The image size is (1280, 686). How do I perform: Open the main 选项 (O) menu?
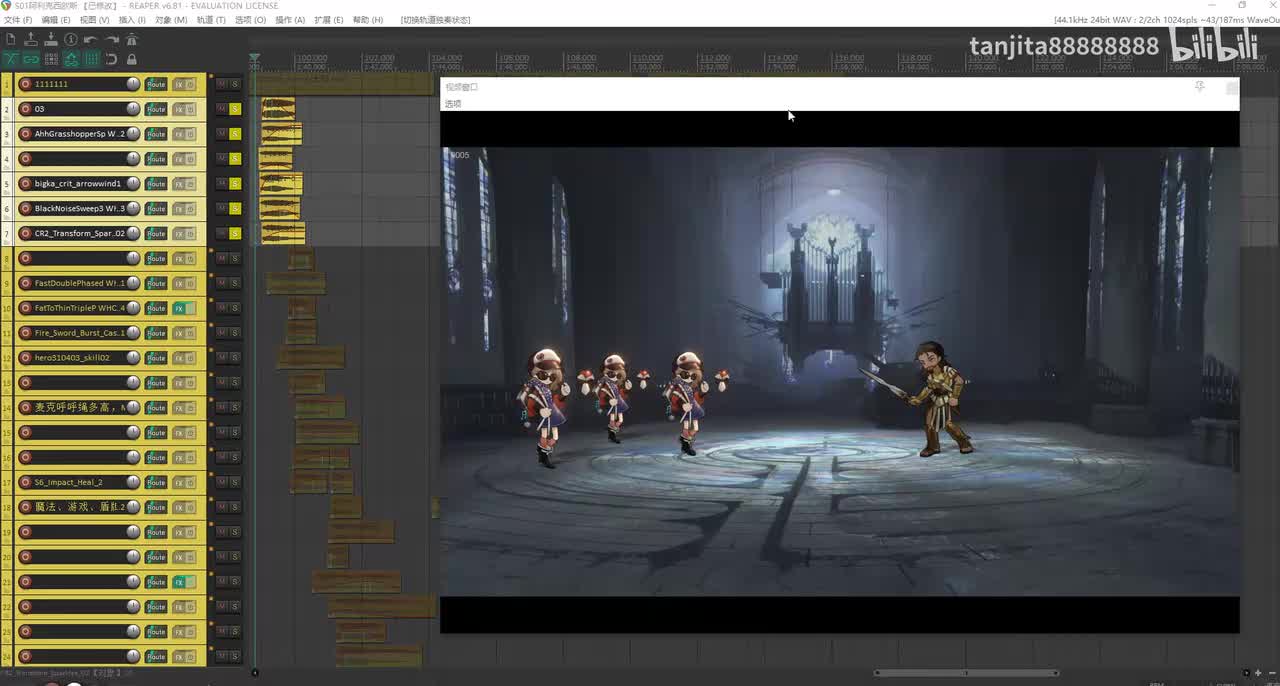[x=250, y=20]
